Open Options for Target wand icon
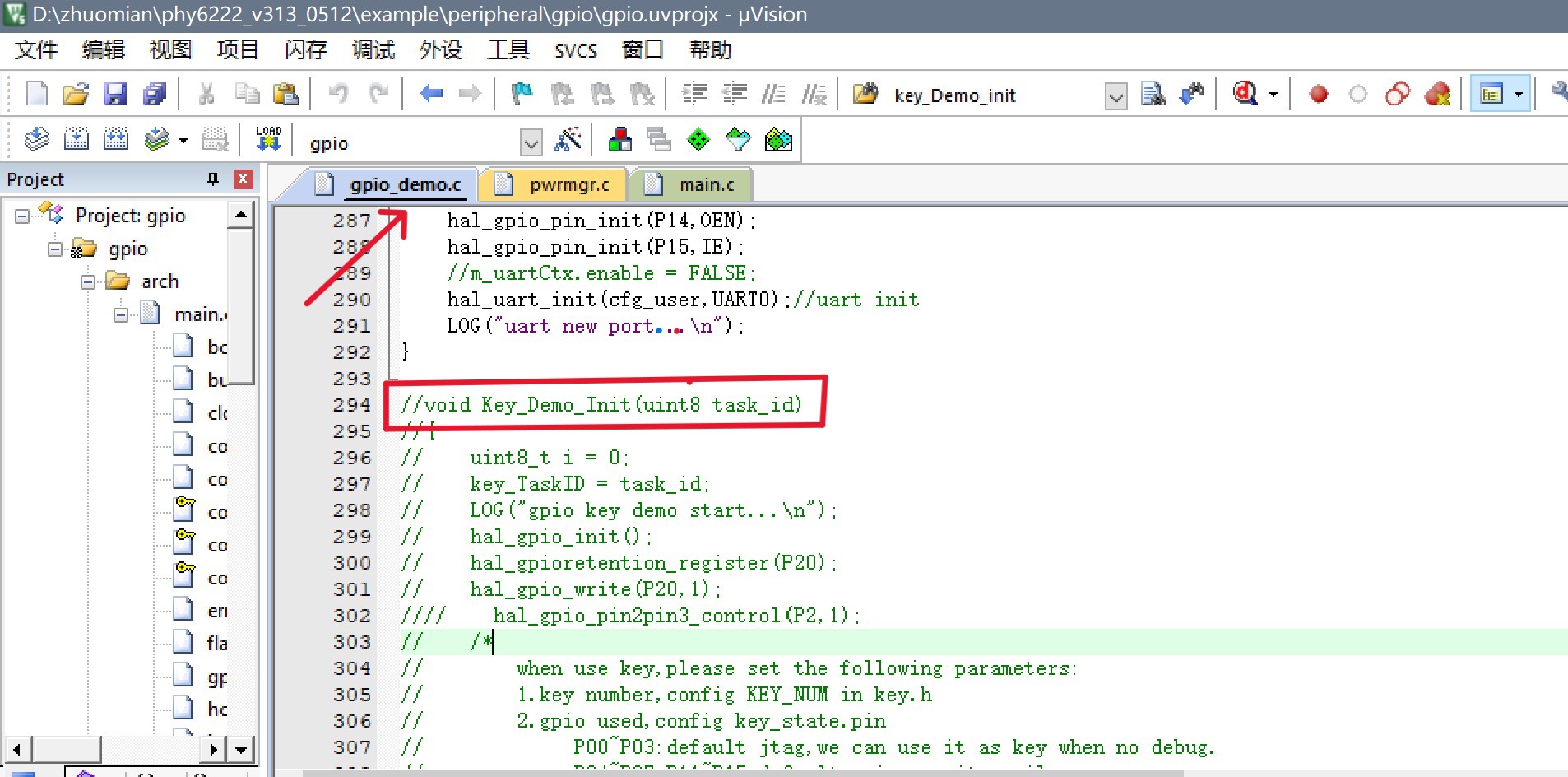 coord(568,140)
